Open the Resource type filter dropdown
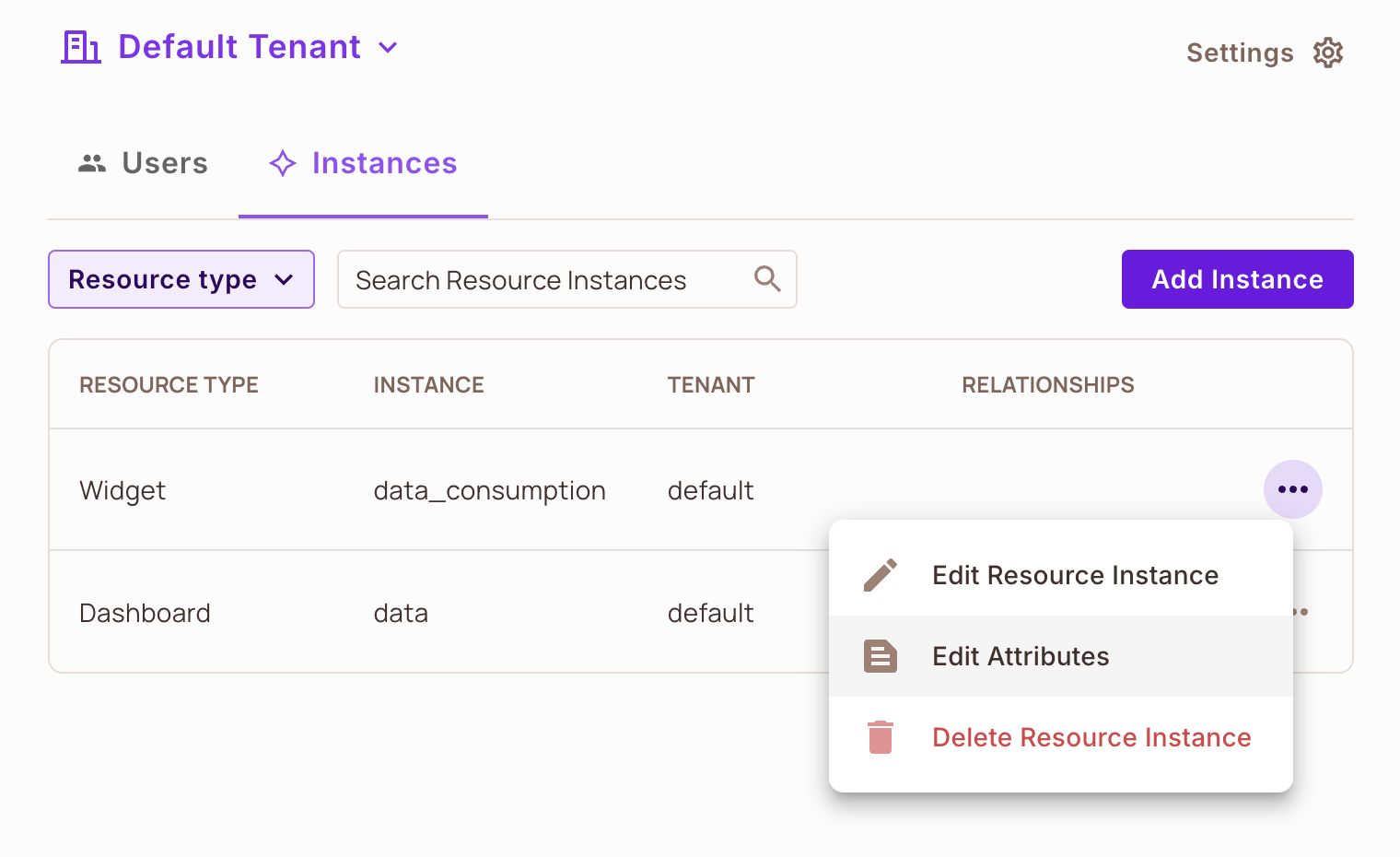This screenshot has width=1400, height=857. coord(181,279)
